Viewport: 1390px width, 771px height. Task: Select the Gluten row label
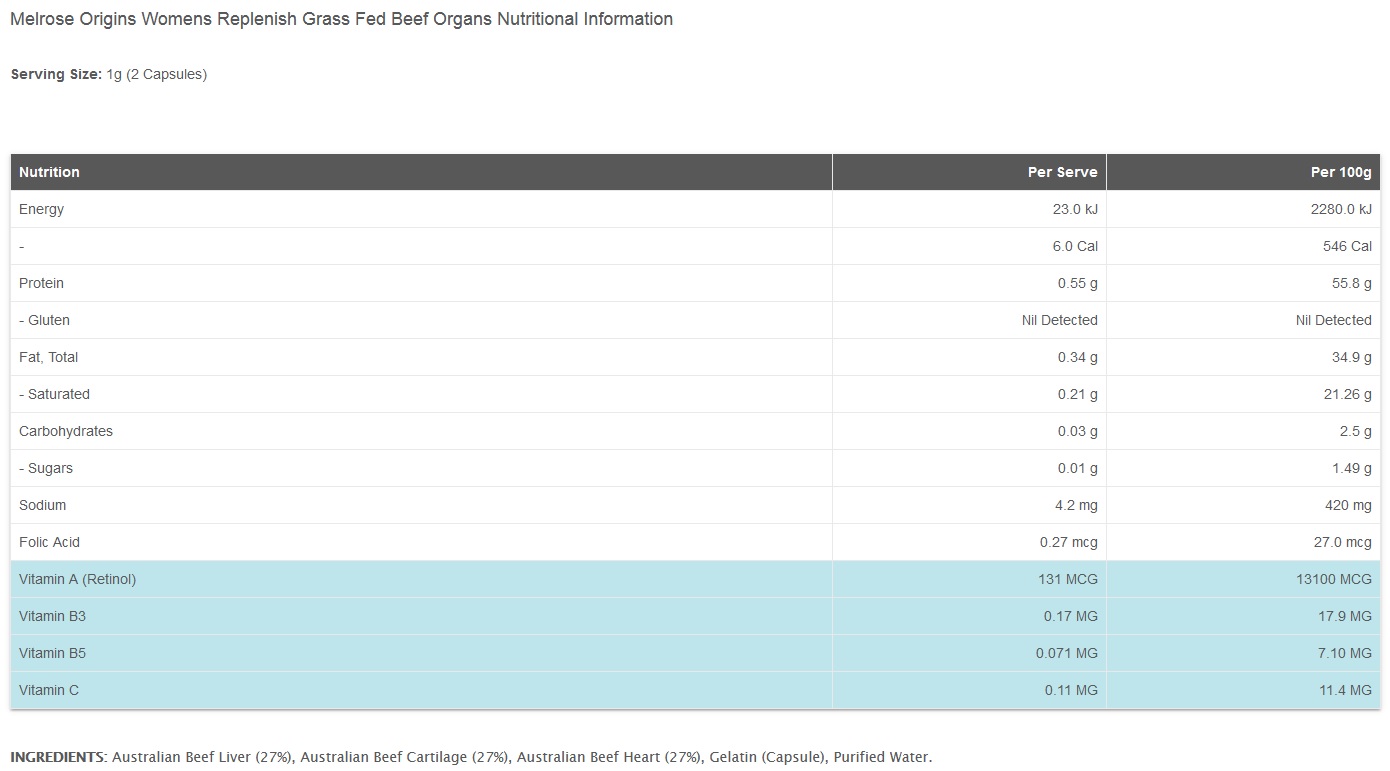pos(44,320)
